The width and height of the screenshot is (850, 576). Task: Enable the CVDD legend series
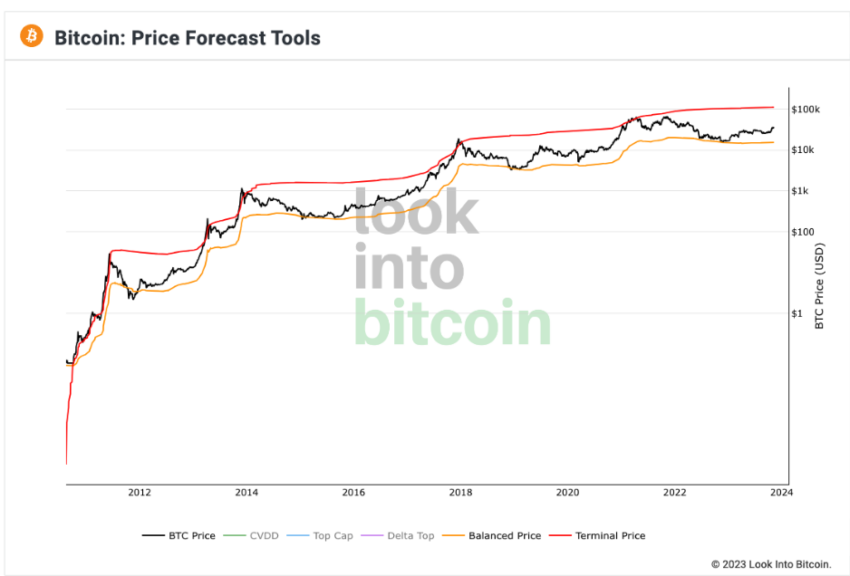tap(251, 535)
